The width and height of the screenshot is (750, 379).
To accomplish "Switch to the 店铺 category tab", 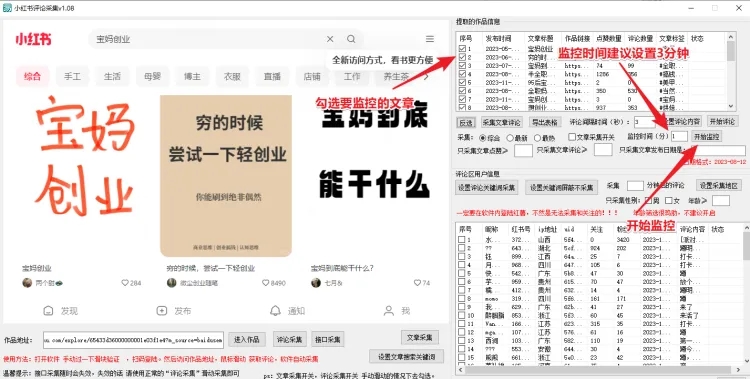I will 311,77.
